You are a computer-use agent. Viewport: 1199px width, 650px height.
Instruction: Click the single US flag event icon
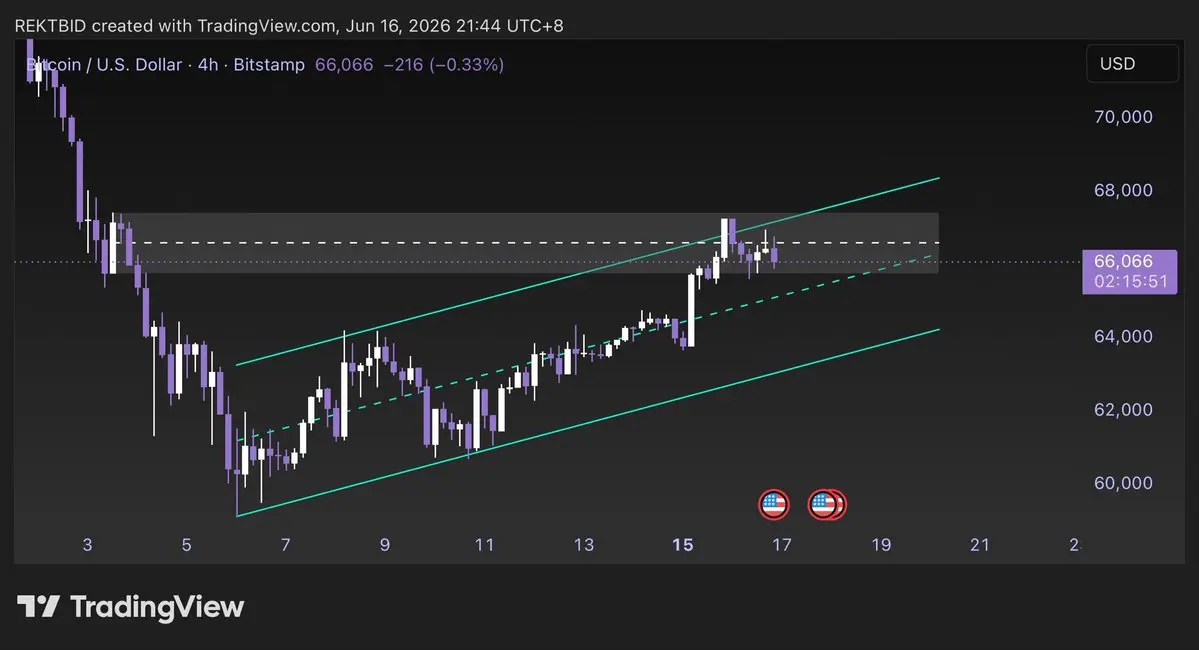pyautogui.click(x=773, y=505)
